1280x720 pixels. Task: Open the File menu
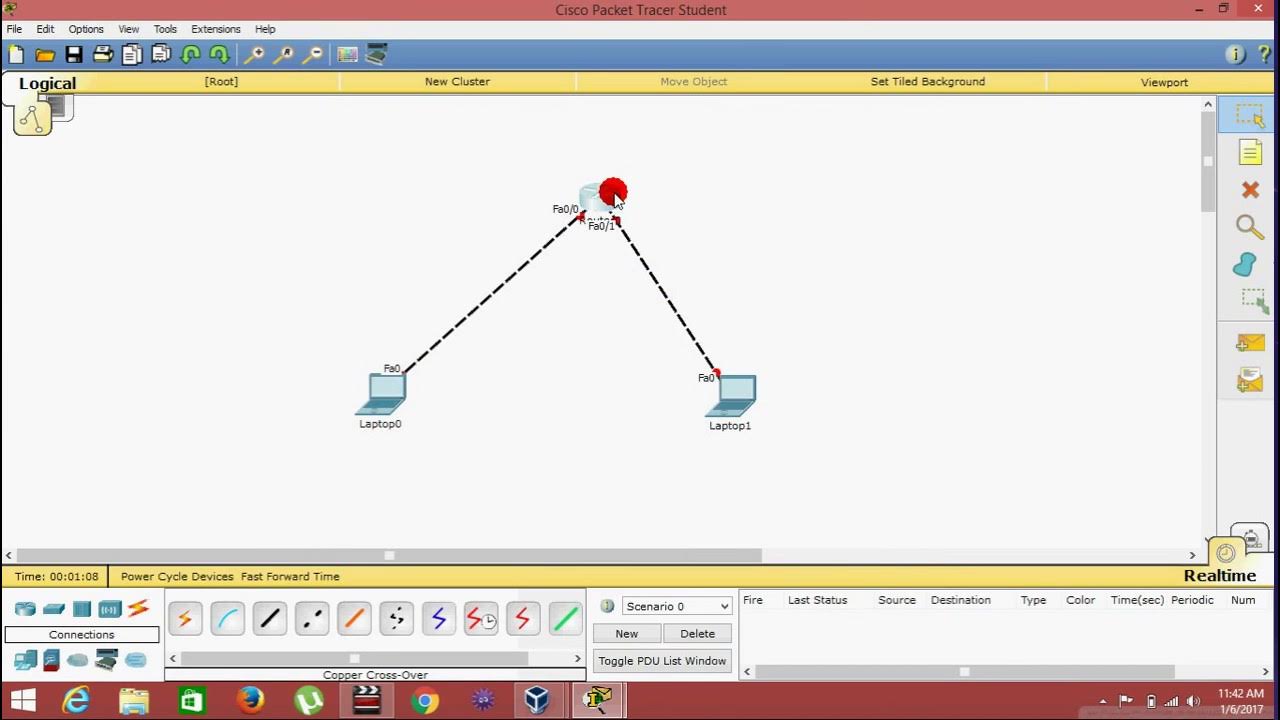[14, 29]
